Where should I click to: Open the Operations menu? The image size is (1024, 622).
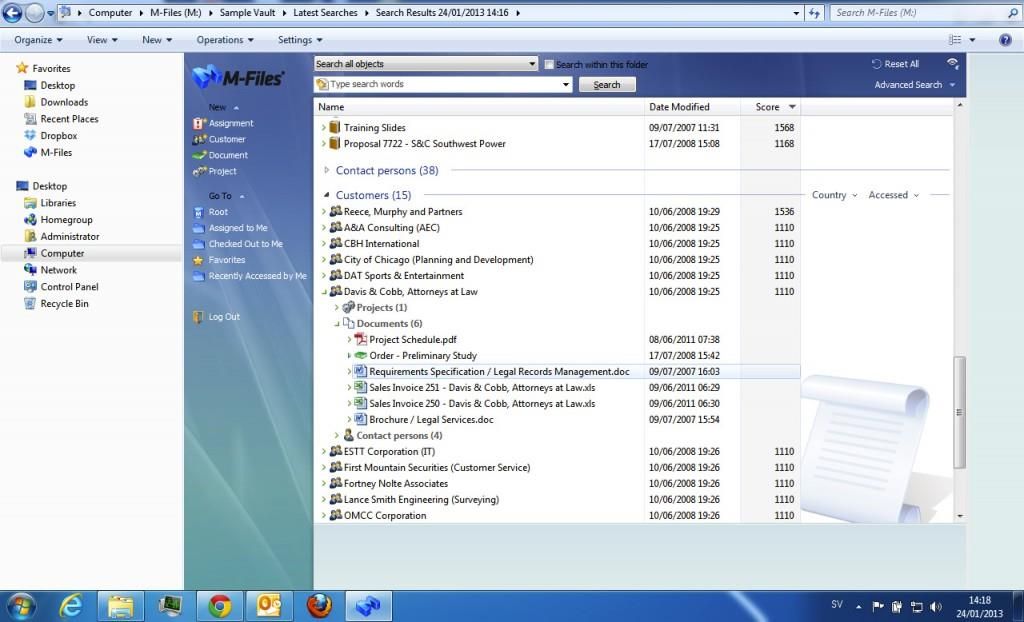[223, 40]
